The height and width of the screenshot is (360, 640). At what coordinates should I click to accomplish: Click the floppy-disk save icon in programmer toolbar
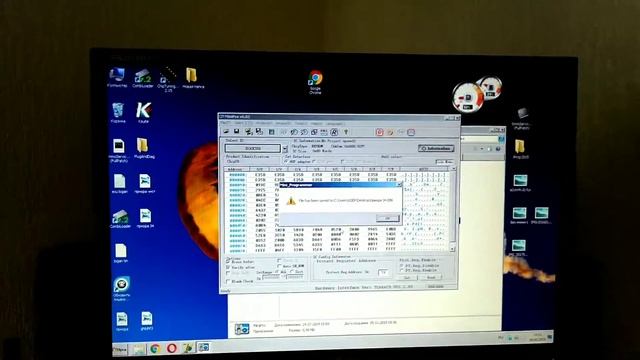coord(236,131)
